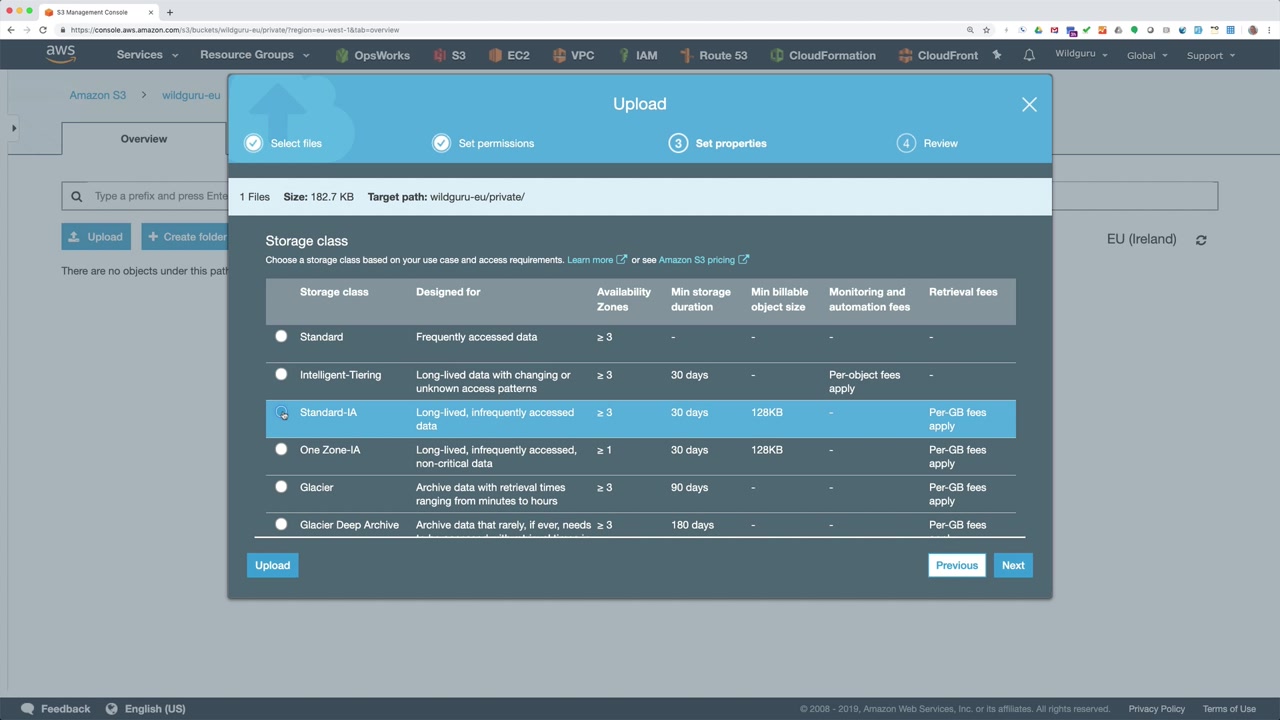Click the Amazon S3 breadcrumb link
The height and width of the screenshot is (720, 1280).
tap(98, 95)
